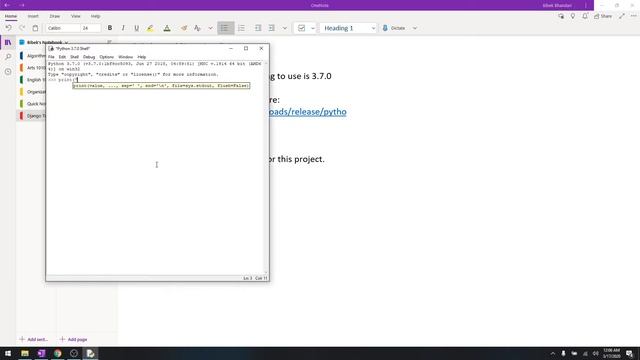Image resolution: width=640 pixels, height=360 pixels.
Task: Open Help menu in Python Shell
Action: 142,57
